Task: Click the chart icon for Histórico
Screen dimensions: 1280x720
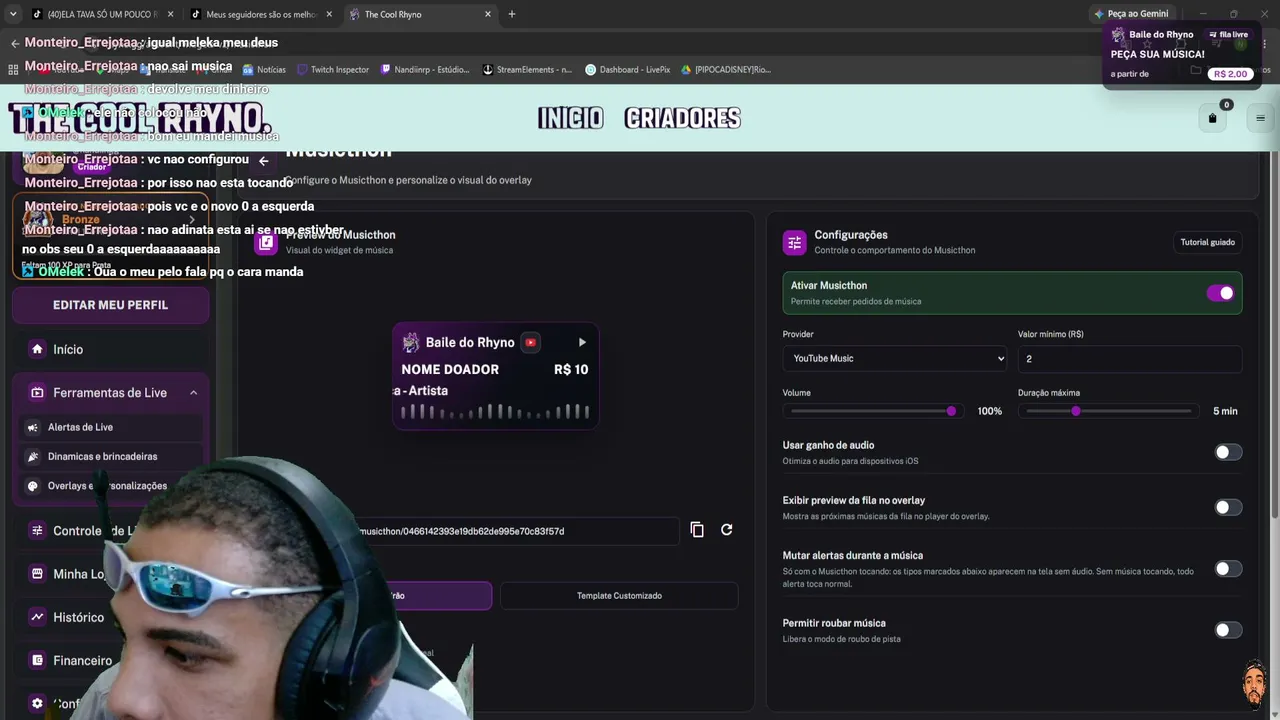Action: coord(37,617)
